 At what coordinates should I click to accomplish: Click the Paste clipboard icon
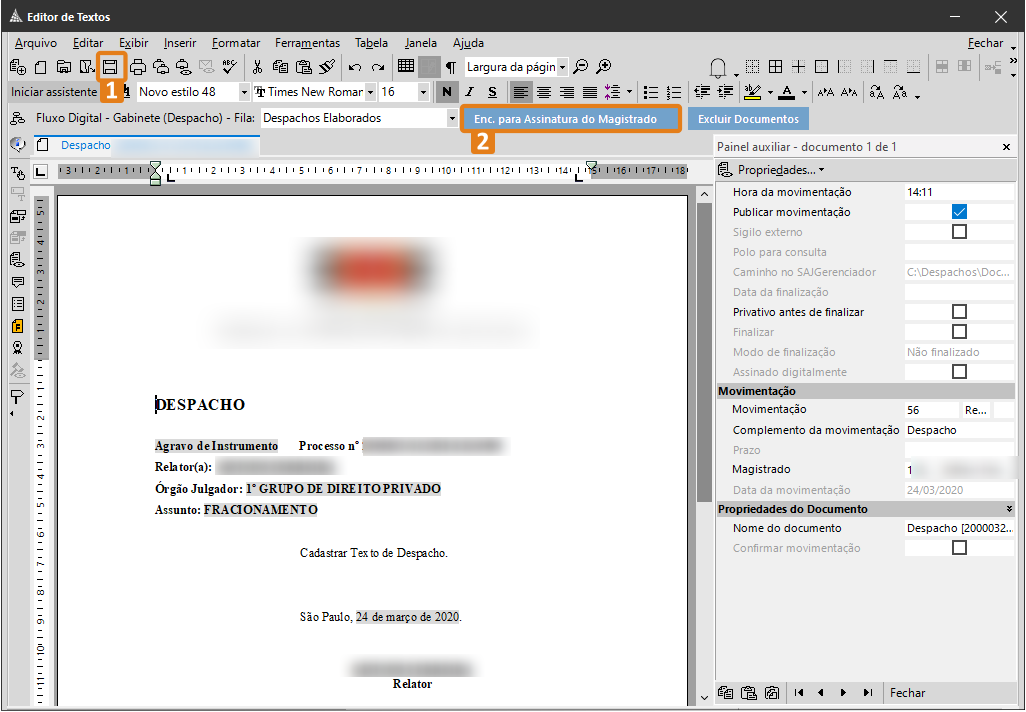(304, 67)
